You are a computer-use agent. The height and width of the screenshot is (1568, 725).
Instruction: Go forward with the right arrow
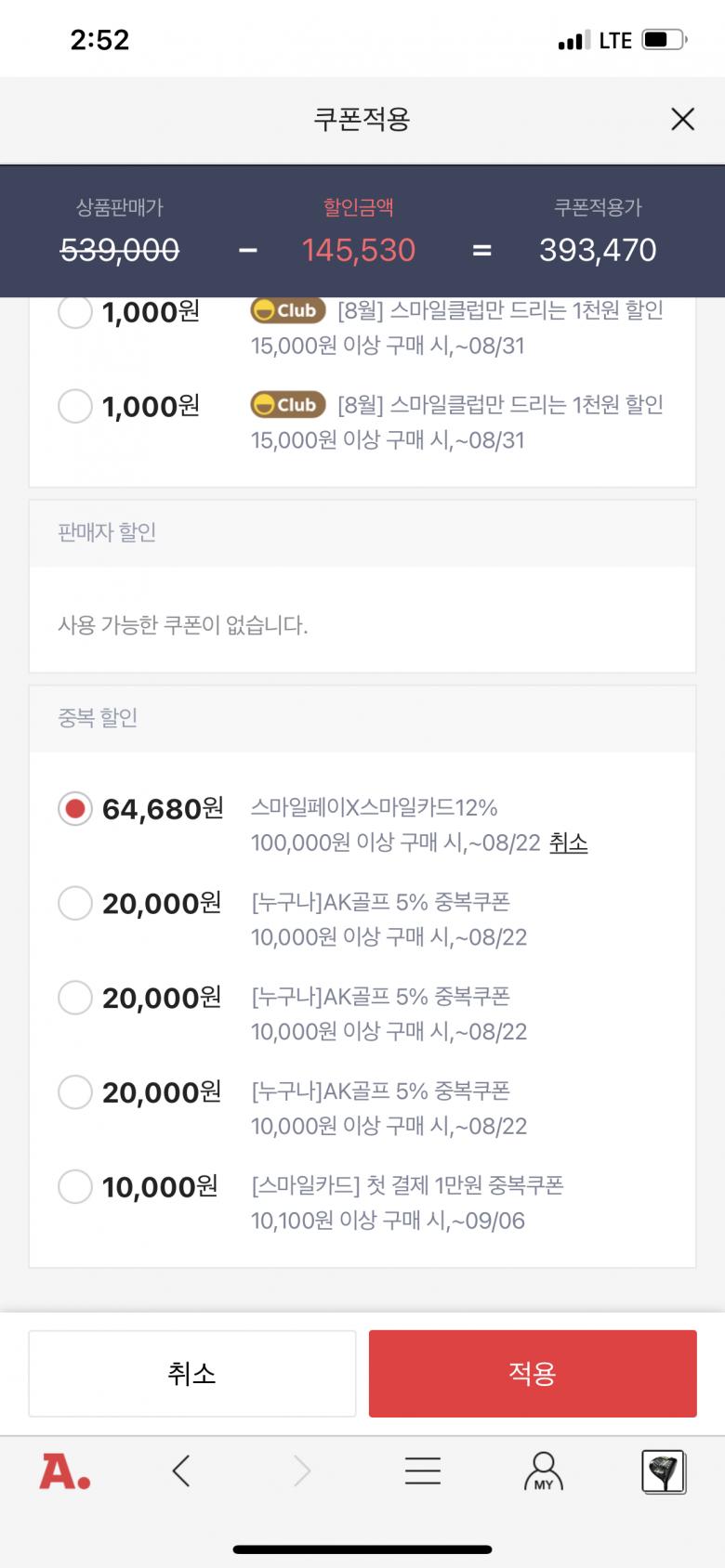click(x=302, y=1471)
